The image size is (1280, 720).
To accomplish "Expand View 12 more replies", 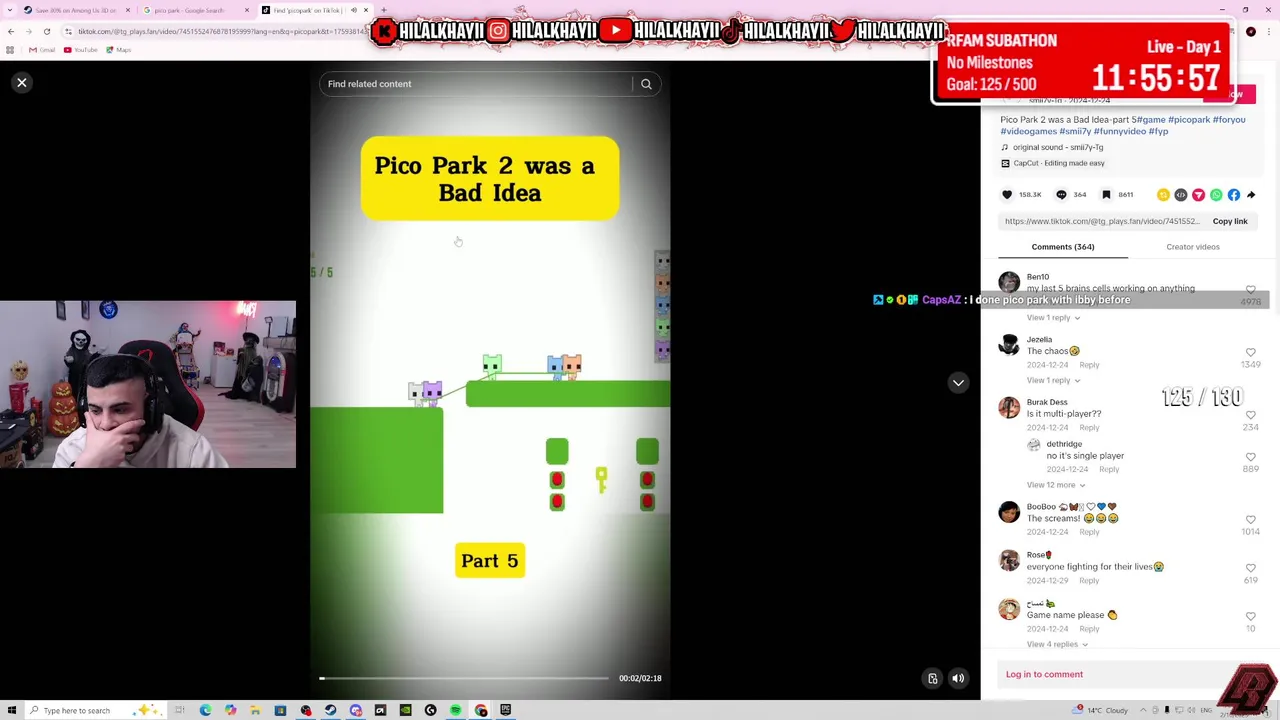I will tap(1056, 486).
